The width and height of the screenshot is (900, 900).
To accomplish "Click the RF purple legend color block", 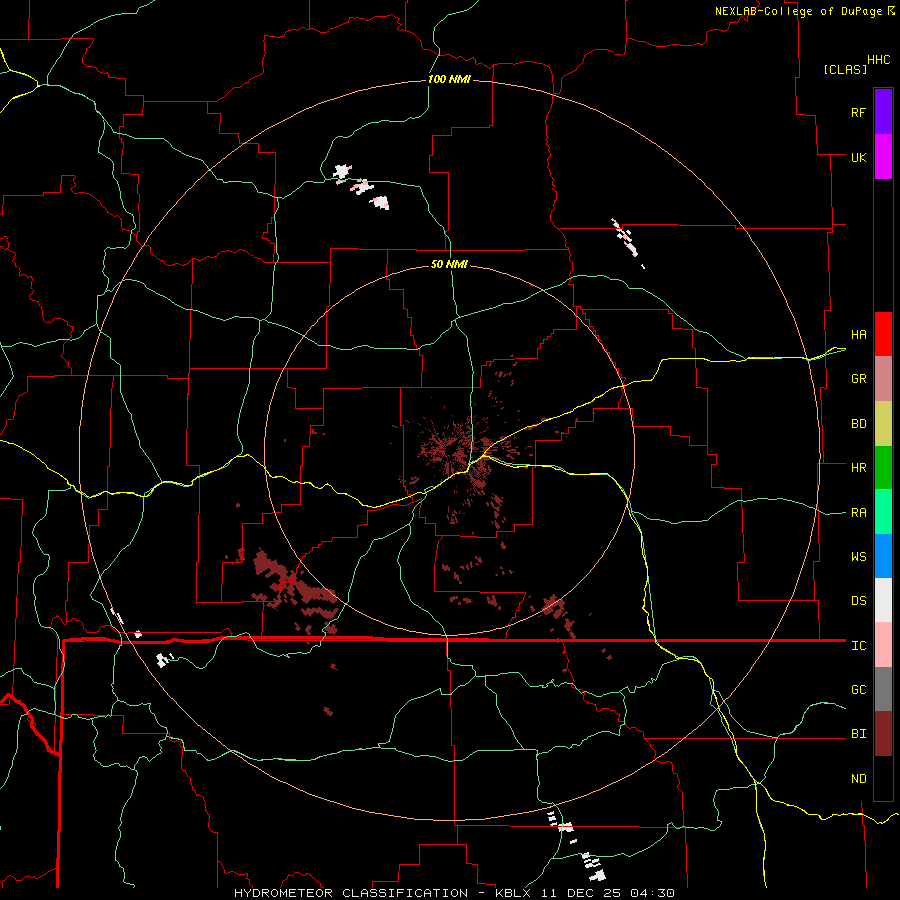I will pos(883,112).
